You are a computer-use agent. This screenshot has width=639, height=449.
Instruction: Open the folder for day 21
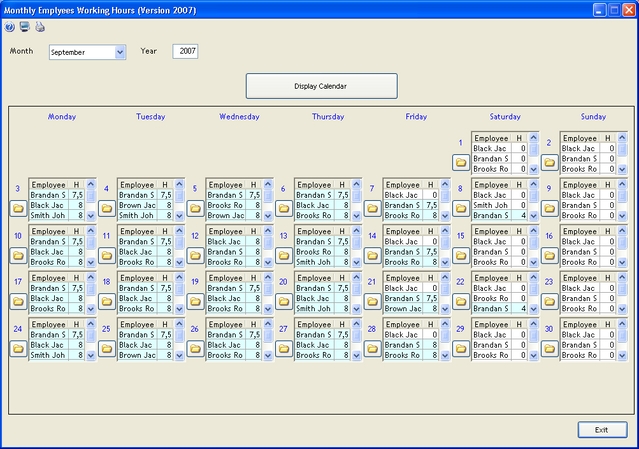tap(372, 302)
